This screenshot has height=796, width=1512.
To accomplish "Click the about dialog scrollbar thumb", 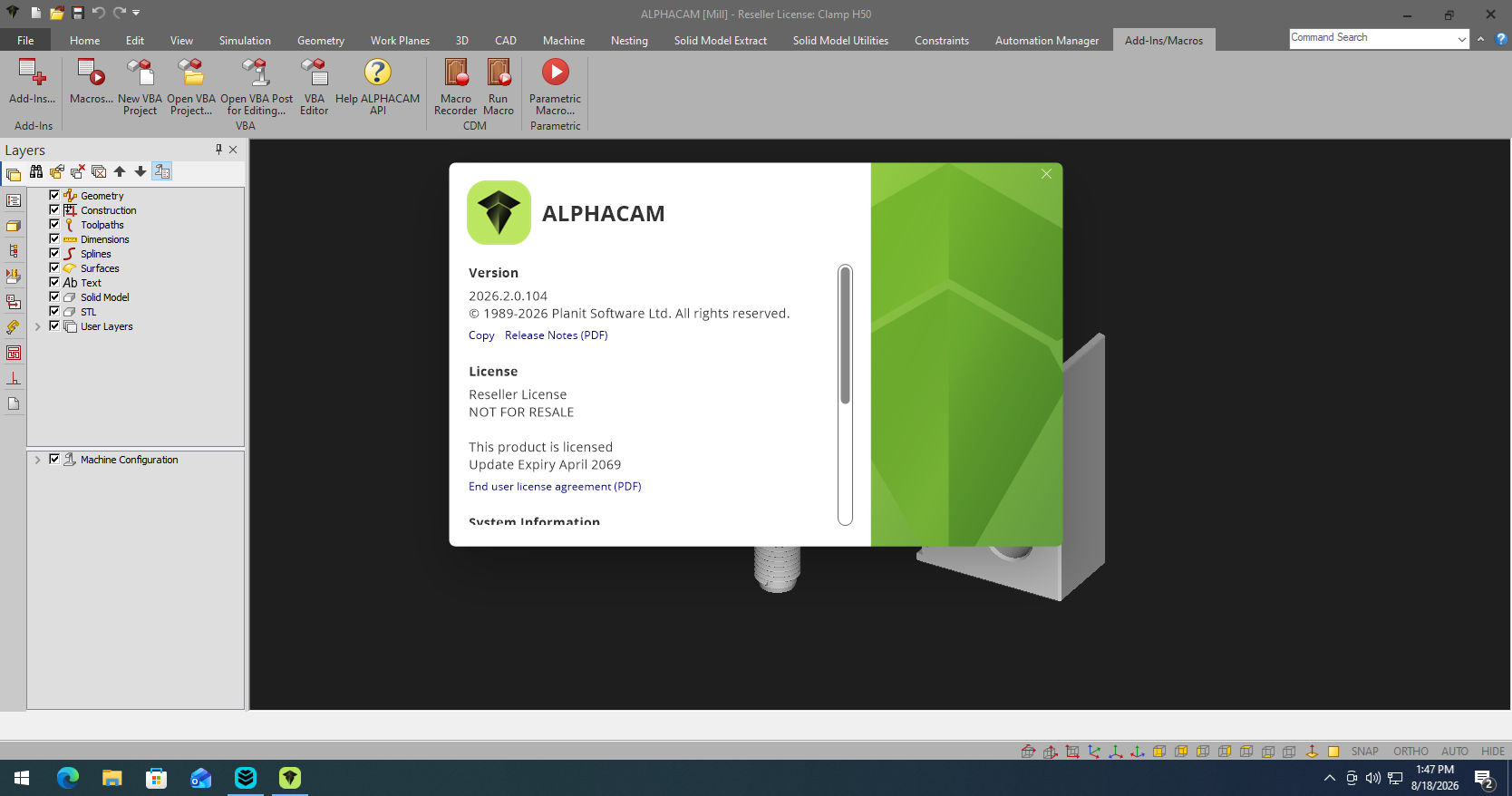I will pyautogui.click(x=845, y=335).
